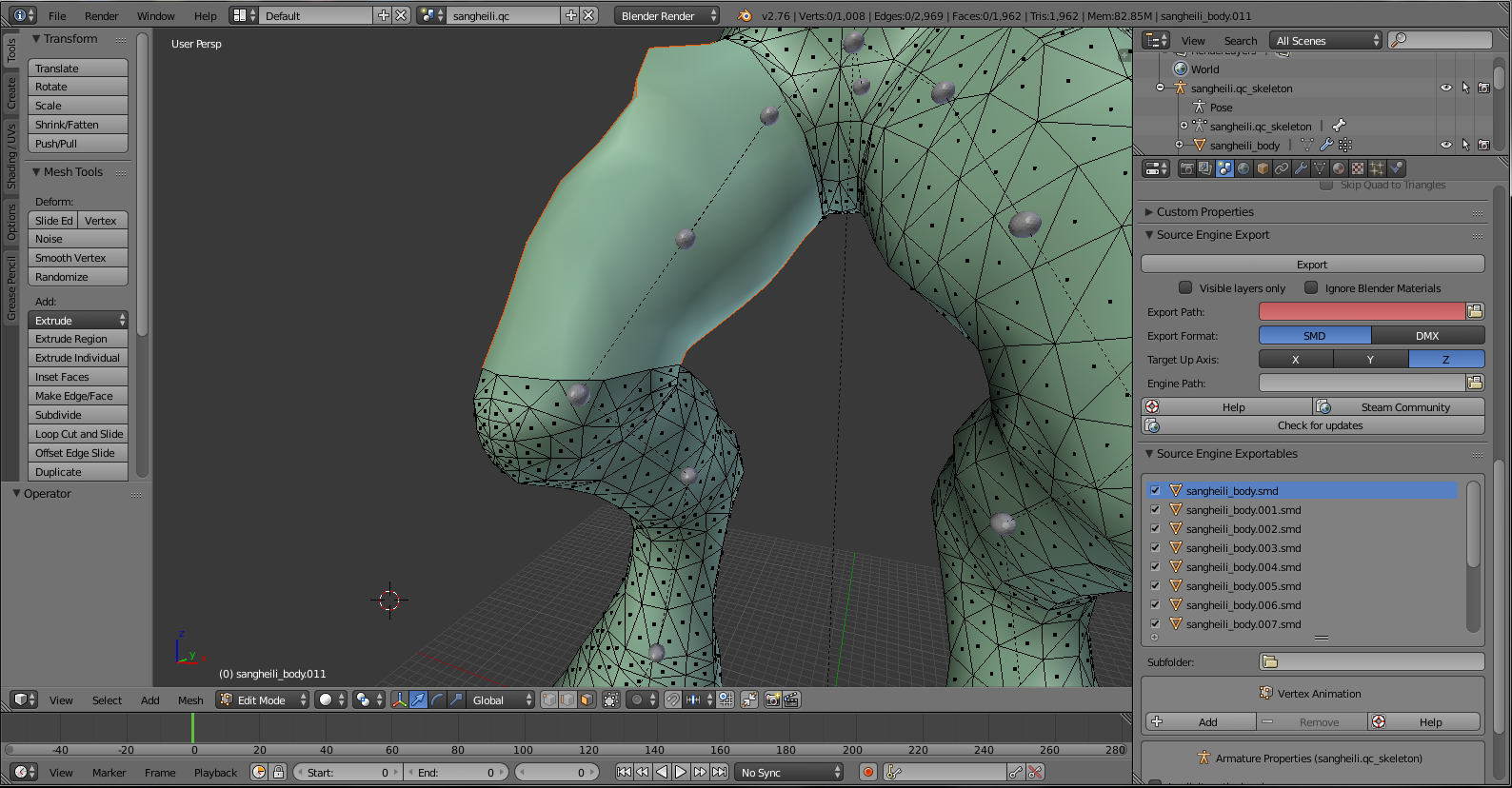Open the Edit Mode dropdown

[262, 699]
